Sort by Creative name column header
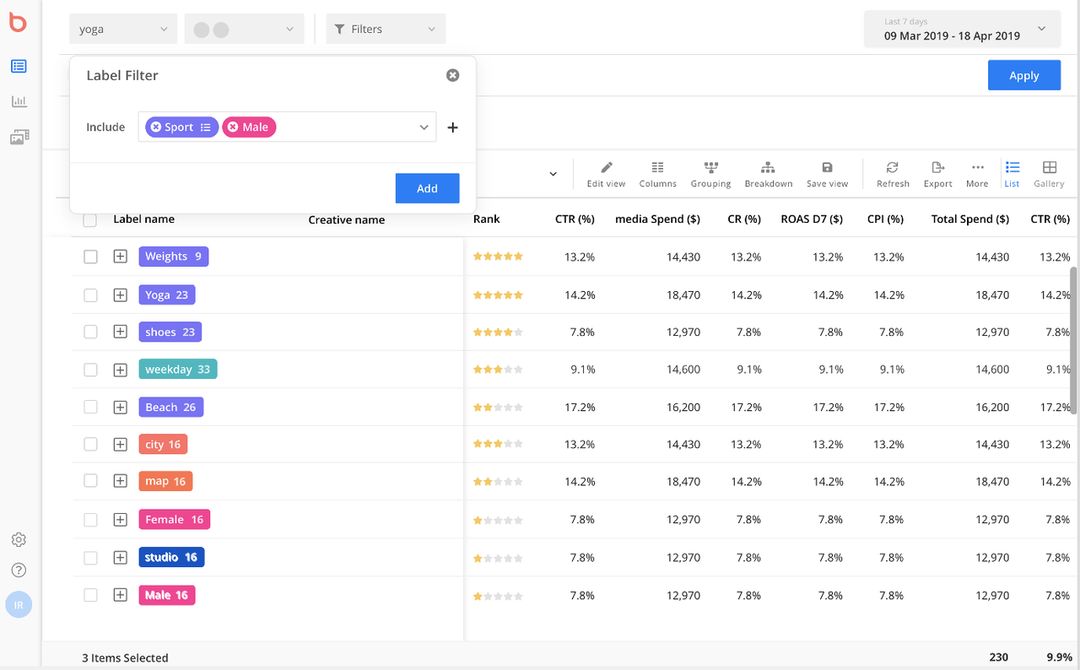 (346, 220)
